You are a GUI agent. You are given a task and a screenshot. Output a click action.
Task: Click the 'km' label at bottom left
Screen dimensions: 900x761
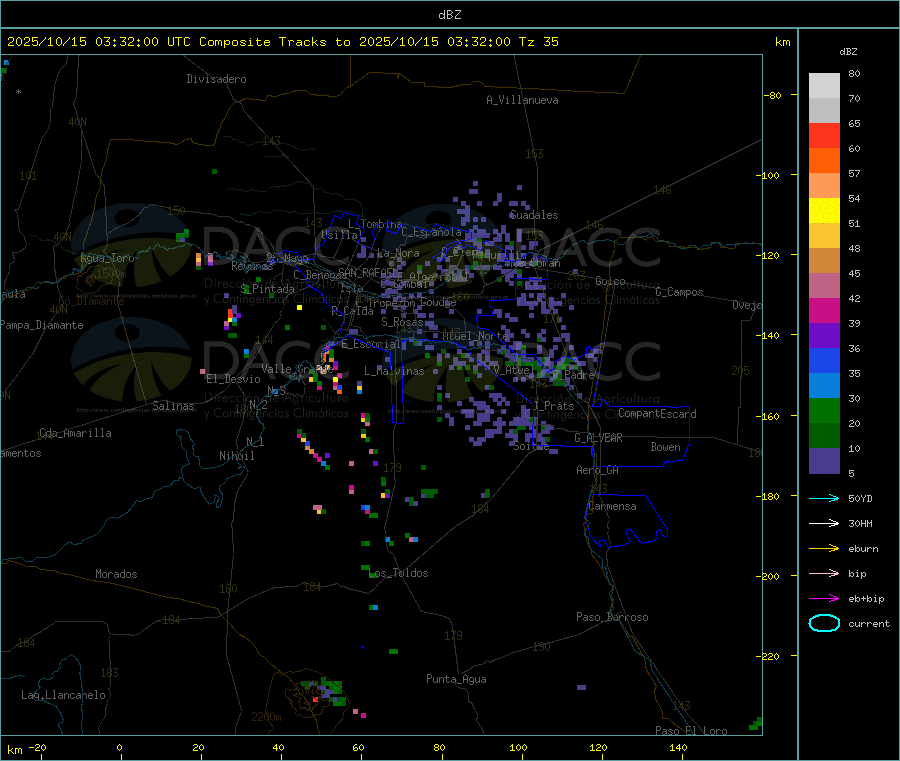click(x=14, y=750)
